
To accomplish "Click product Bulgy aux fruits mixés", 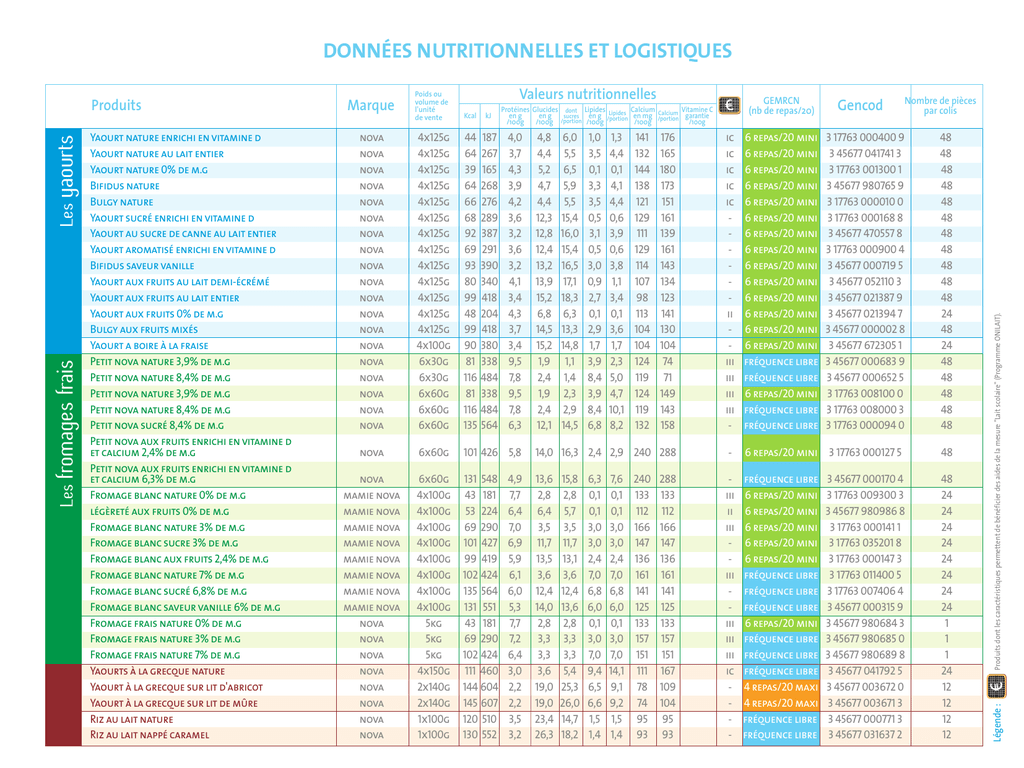I will [x=144, y=330].
